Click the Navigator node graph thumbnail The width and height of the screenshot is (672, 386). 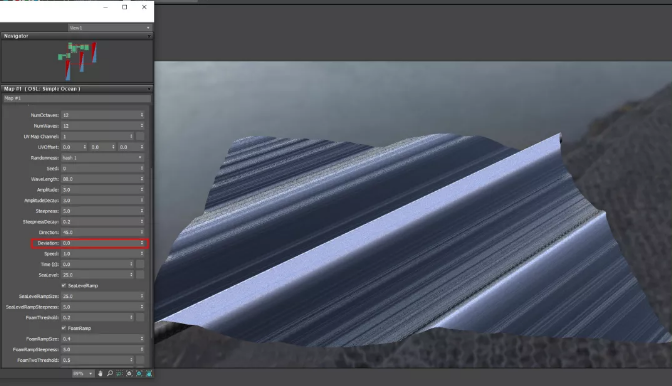click(x=77, y=61)
